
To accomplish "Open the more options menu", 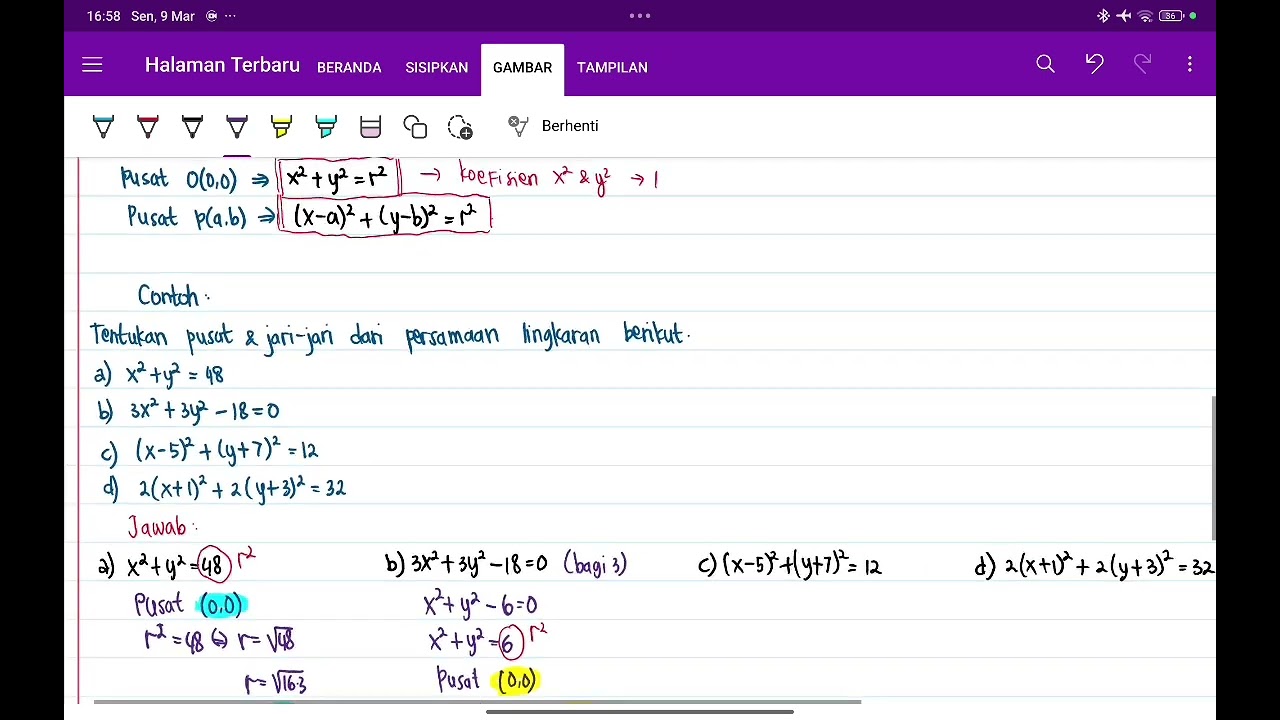I will 1190,65.
